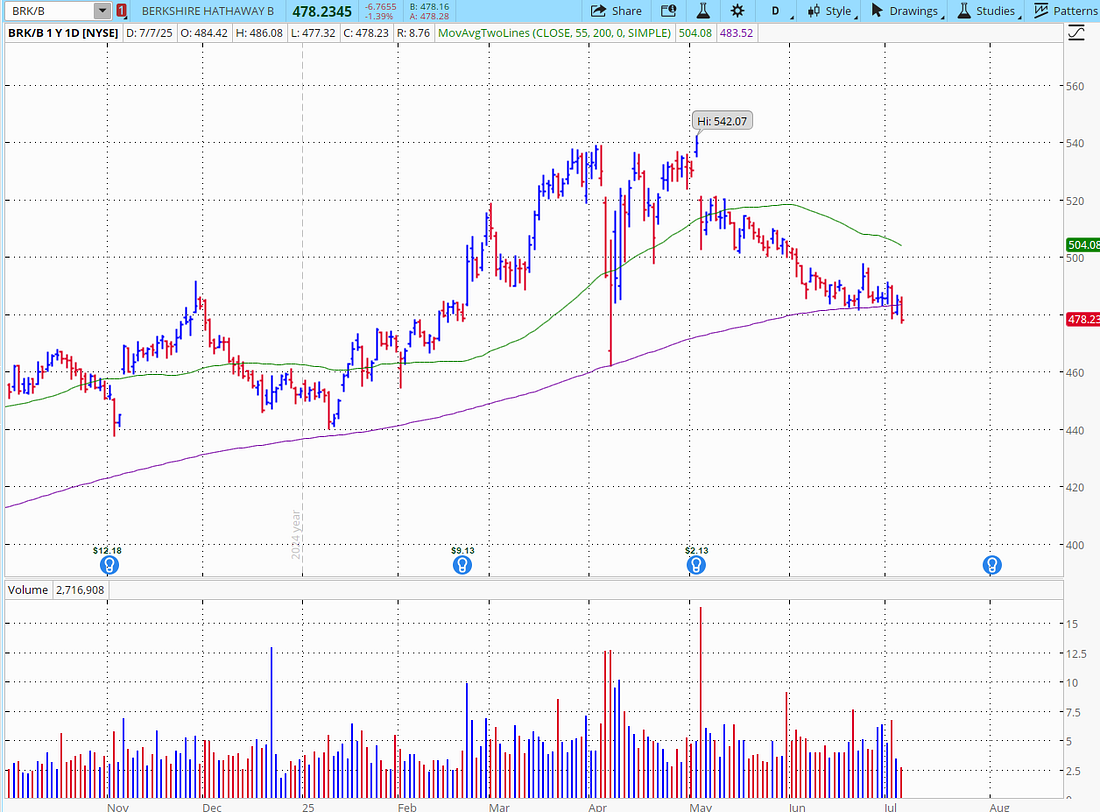Click the green 504.08 value in study header

695,33
